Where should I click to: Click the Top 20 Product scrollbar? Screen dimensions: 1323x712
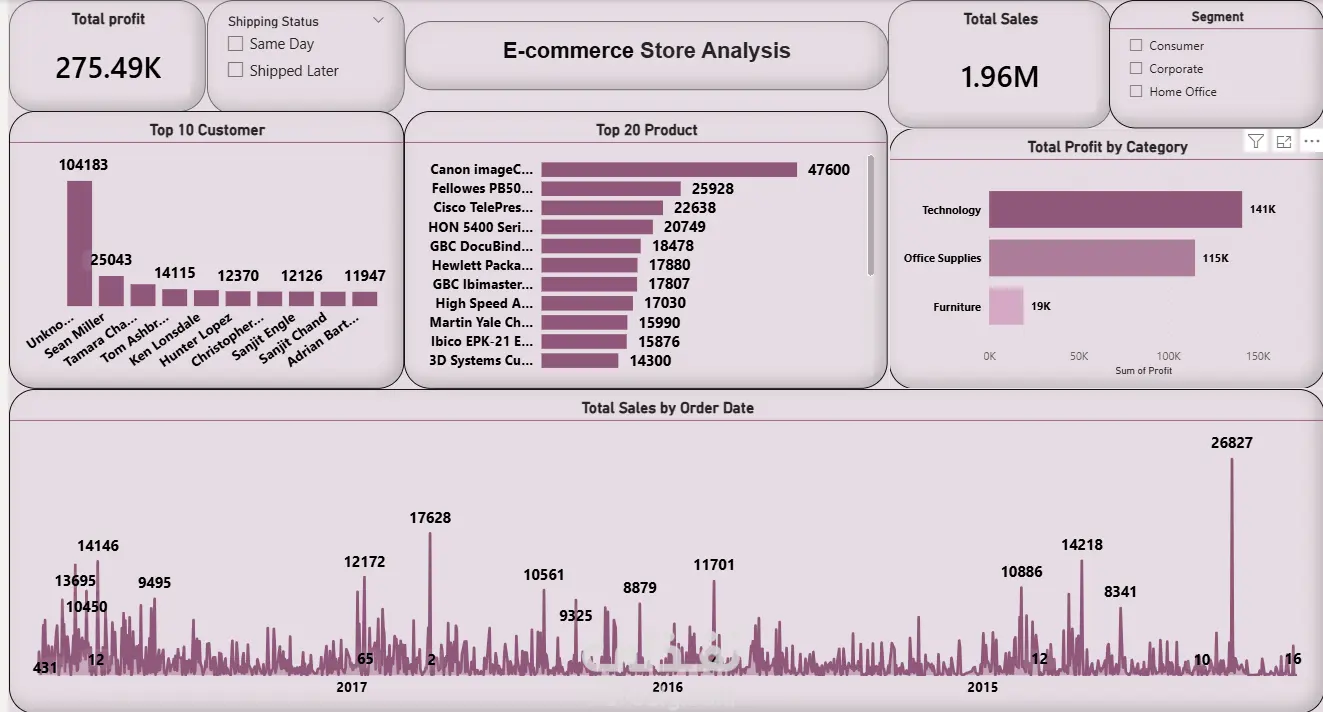870,215
